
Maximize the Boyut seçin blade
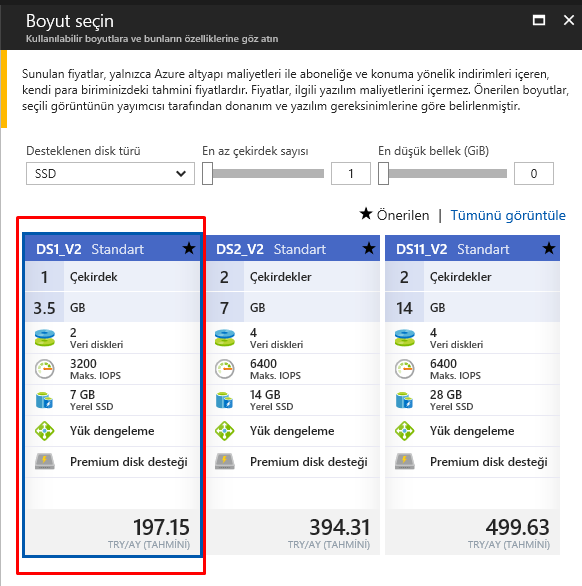[x=539, y=20]
